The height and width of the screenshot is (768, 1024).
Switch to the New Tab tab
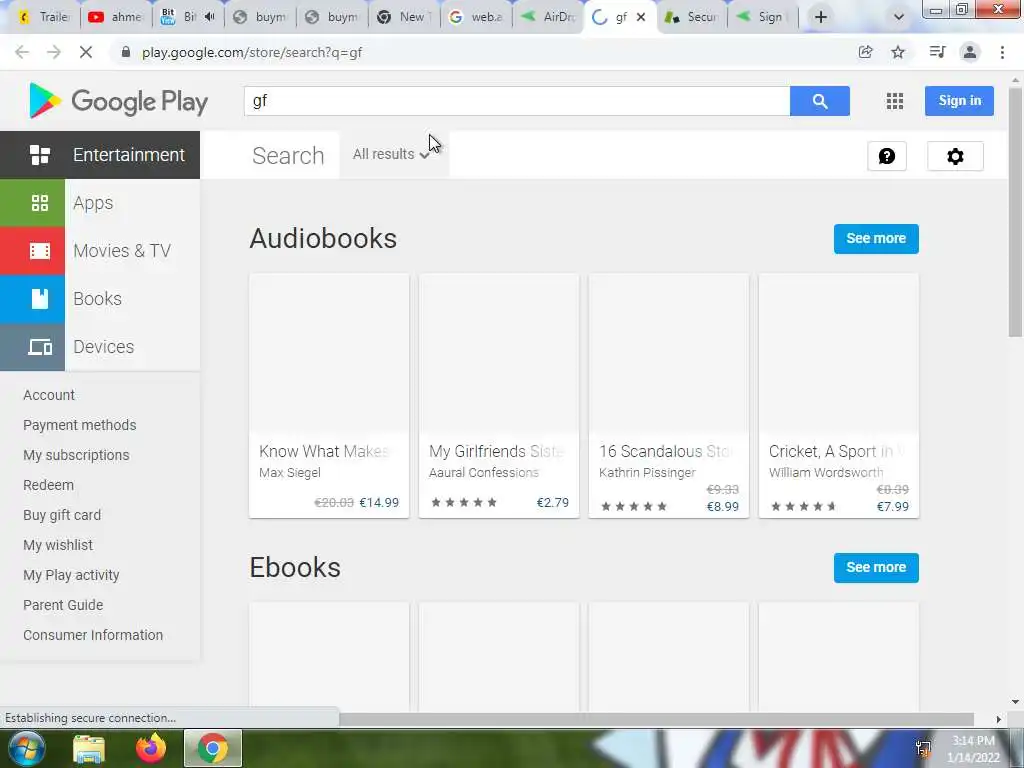[x=404, y=17]
